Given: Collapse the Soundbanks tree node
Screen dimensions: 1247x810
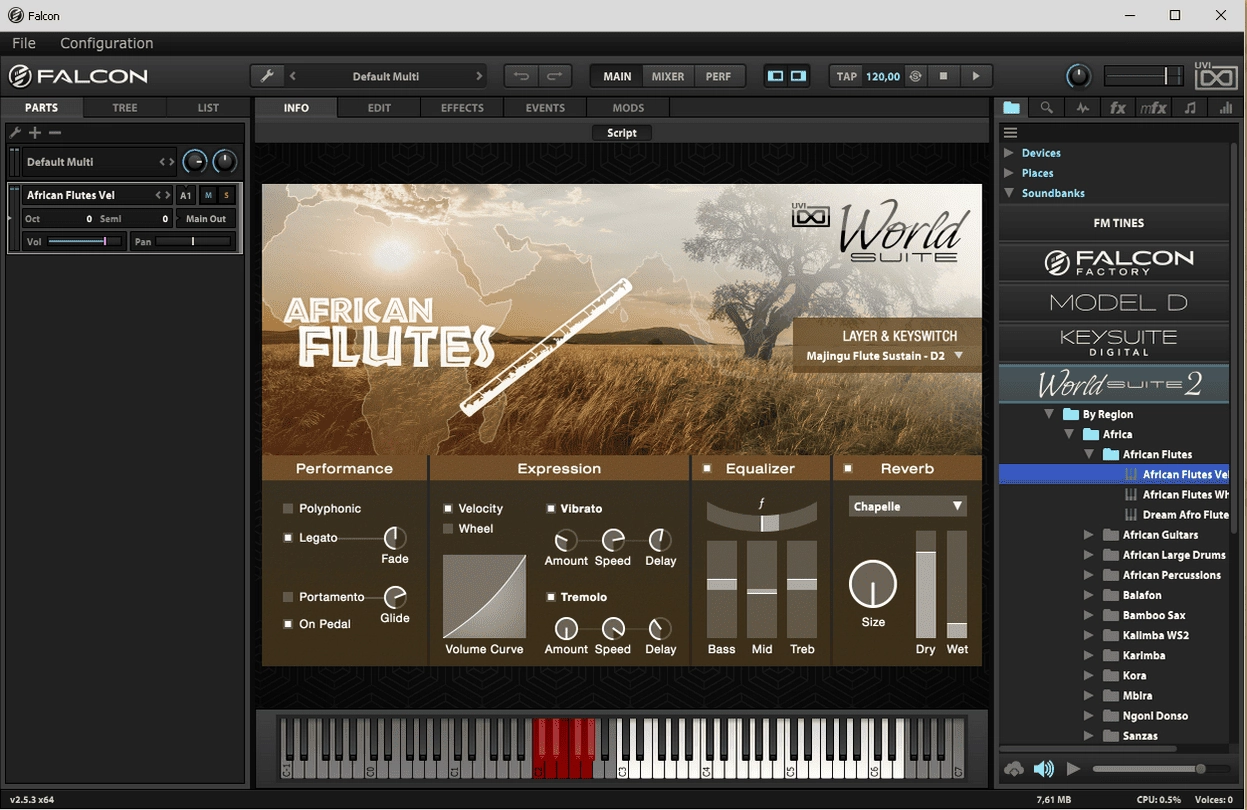Looking at the screenshot, I should 1009,193.
